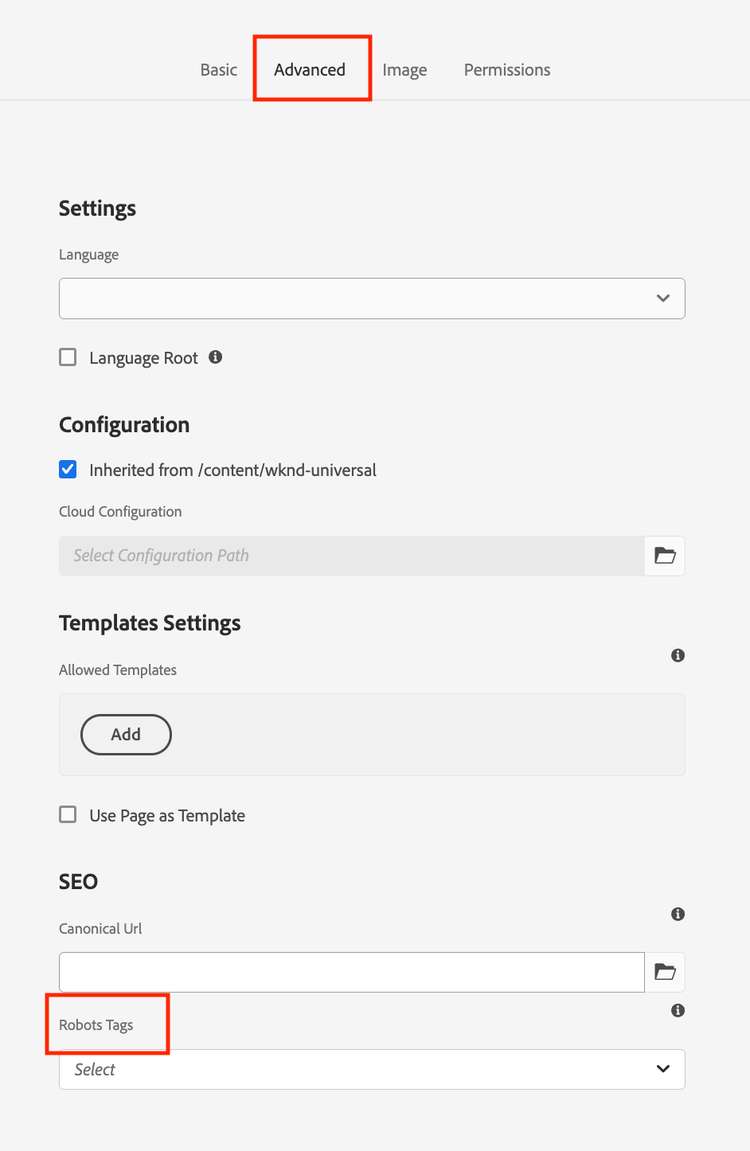Viewport: 750px width, 1151px height.
Task: Go to the Permissions tab
Action: coord(507,70)
